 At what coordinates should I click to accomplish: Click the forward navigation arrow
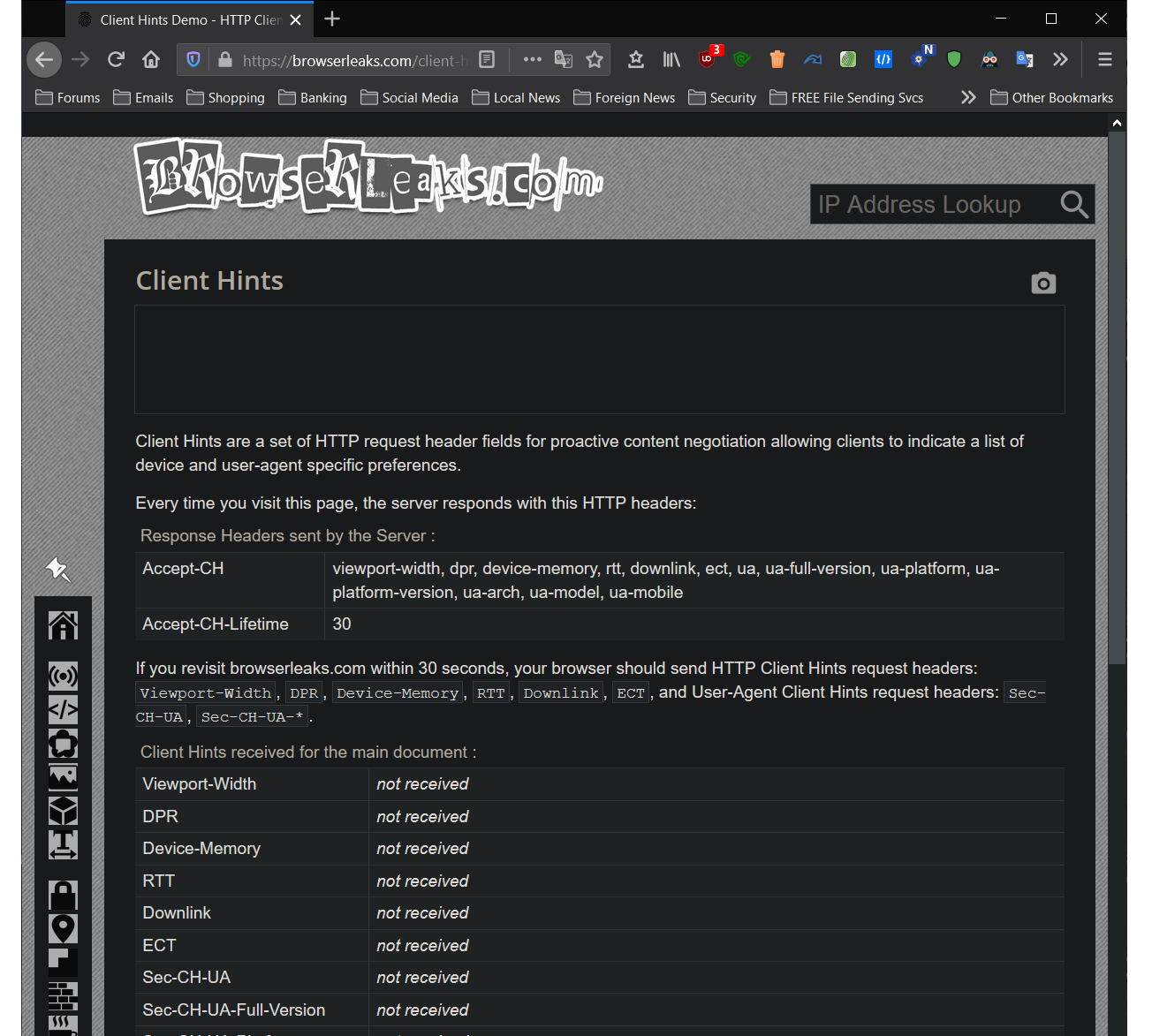80,60
